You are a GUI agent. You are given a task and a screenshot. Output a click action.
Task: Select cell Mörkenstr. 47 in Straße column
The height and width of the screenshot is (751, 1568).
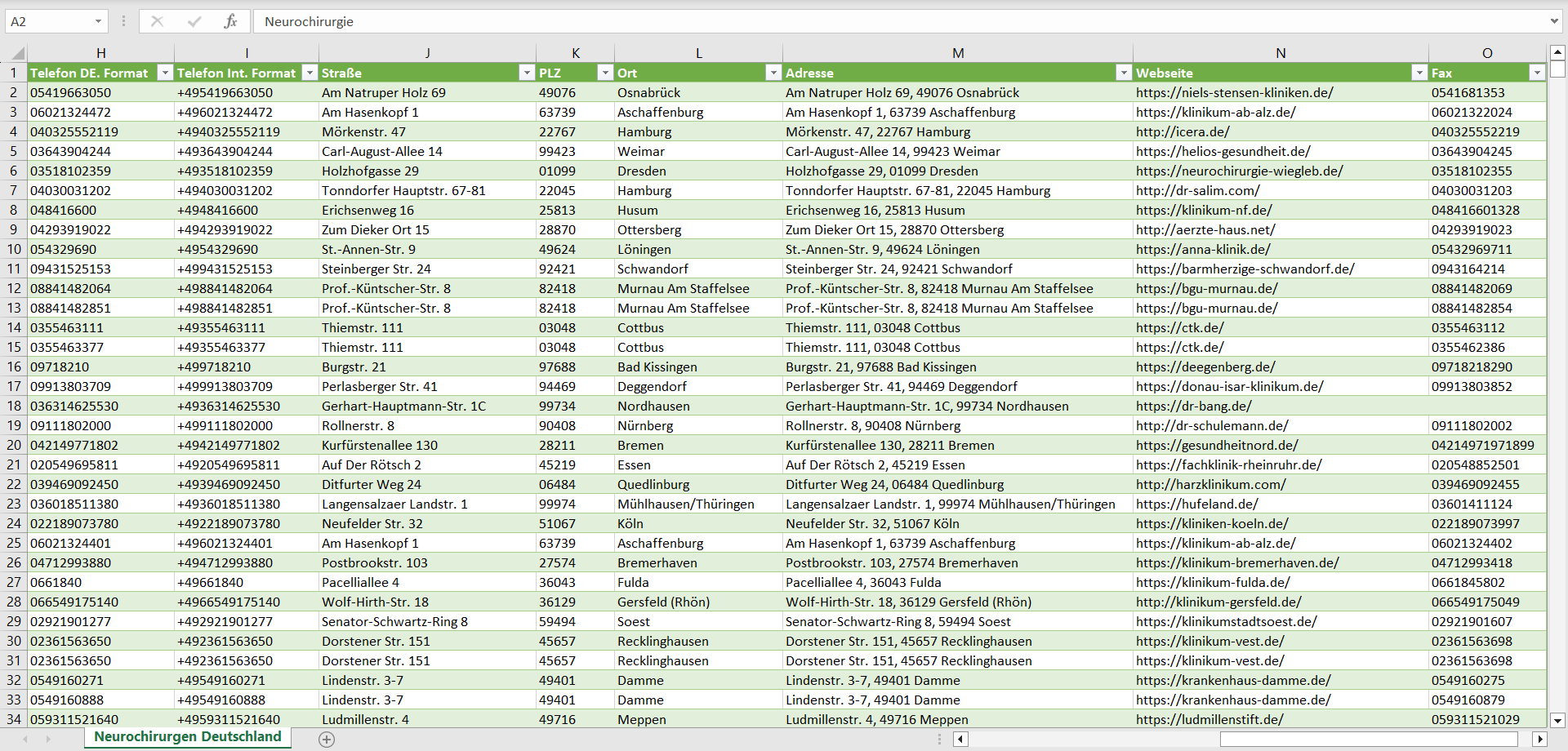tap(428, 131)
